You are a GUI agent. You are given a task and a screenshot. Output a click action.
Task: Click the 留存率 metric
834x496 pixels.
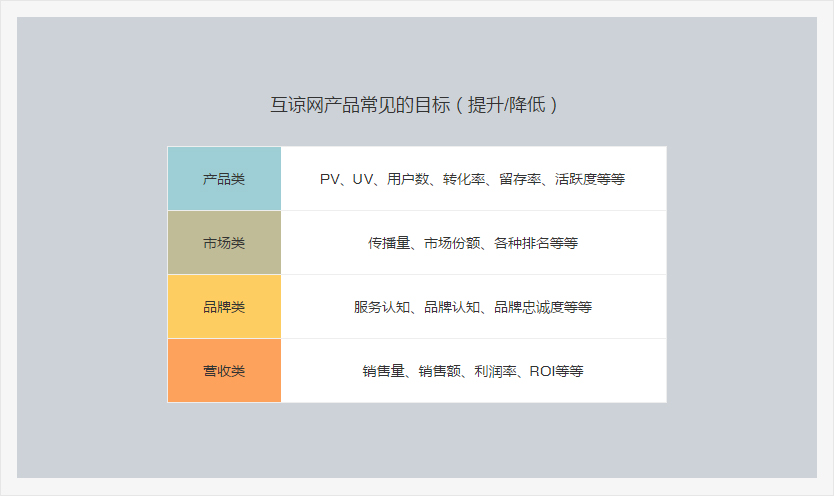tap(519, 179)
